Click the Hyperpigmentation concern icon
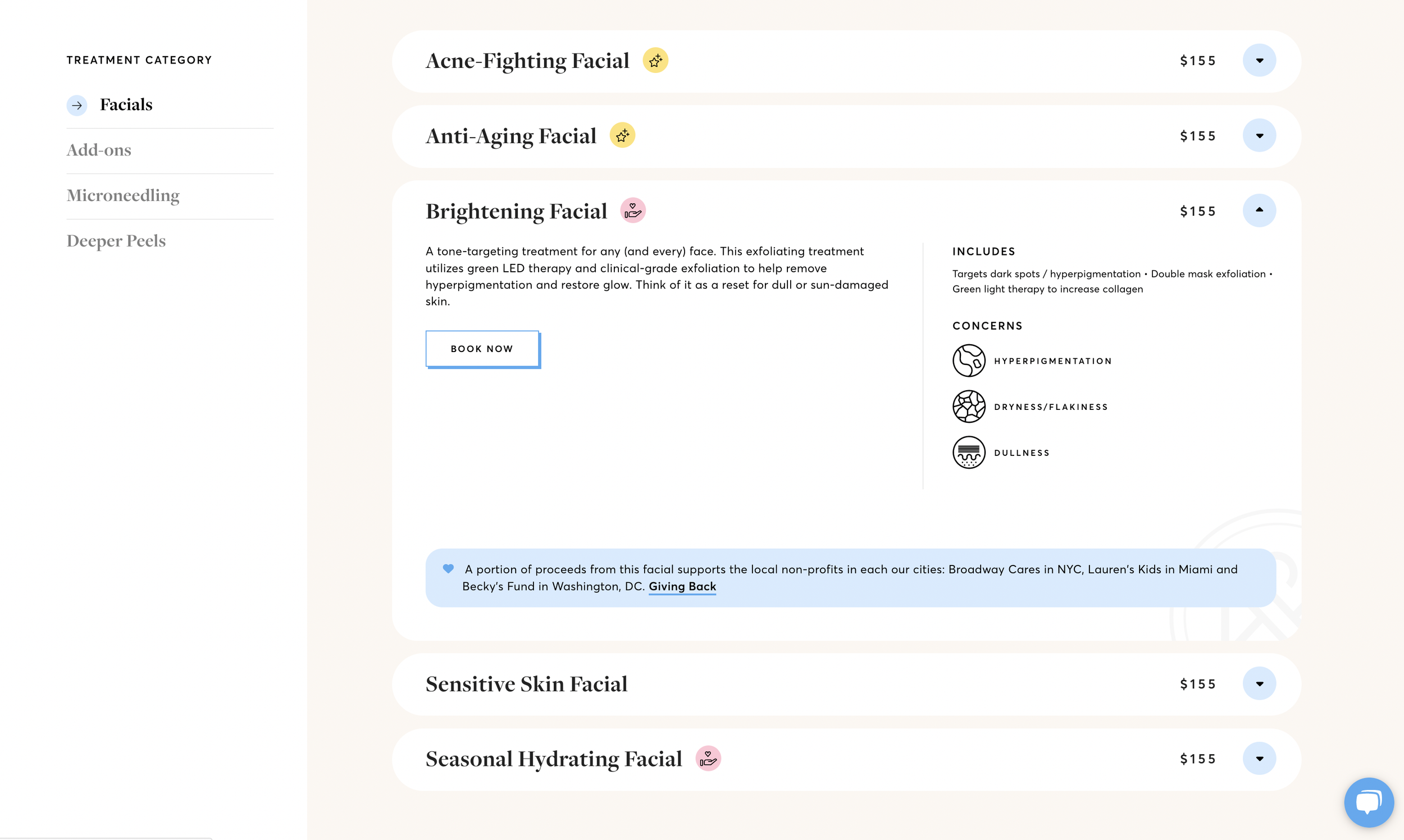Viewport: 1404px width, 840px height. pyautogui.click(x=969, y=360)
